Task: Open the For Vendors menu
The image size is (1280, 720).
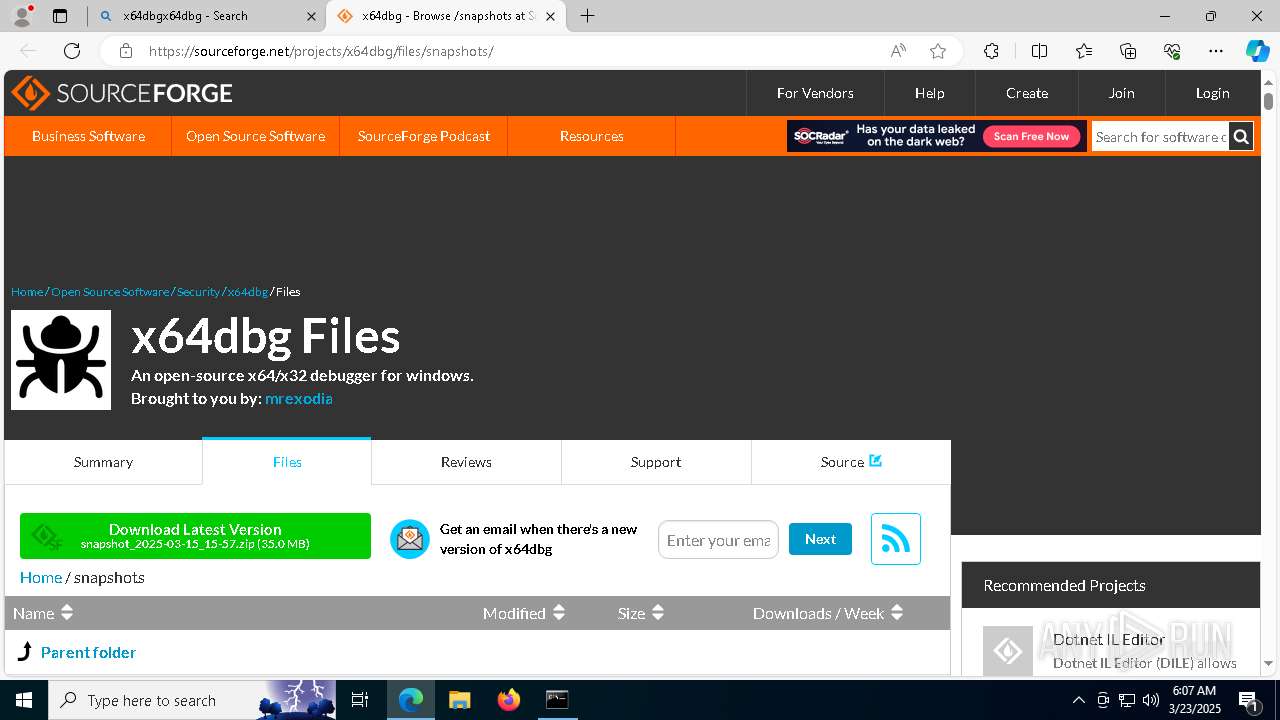Action: click(815, 93)
